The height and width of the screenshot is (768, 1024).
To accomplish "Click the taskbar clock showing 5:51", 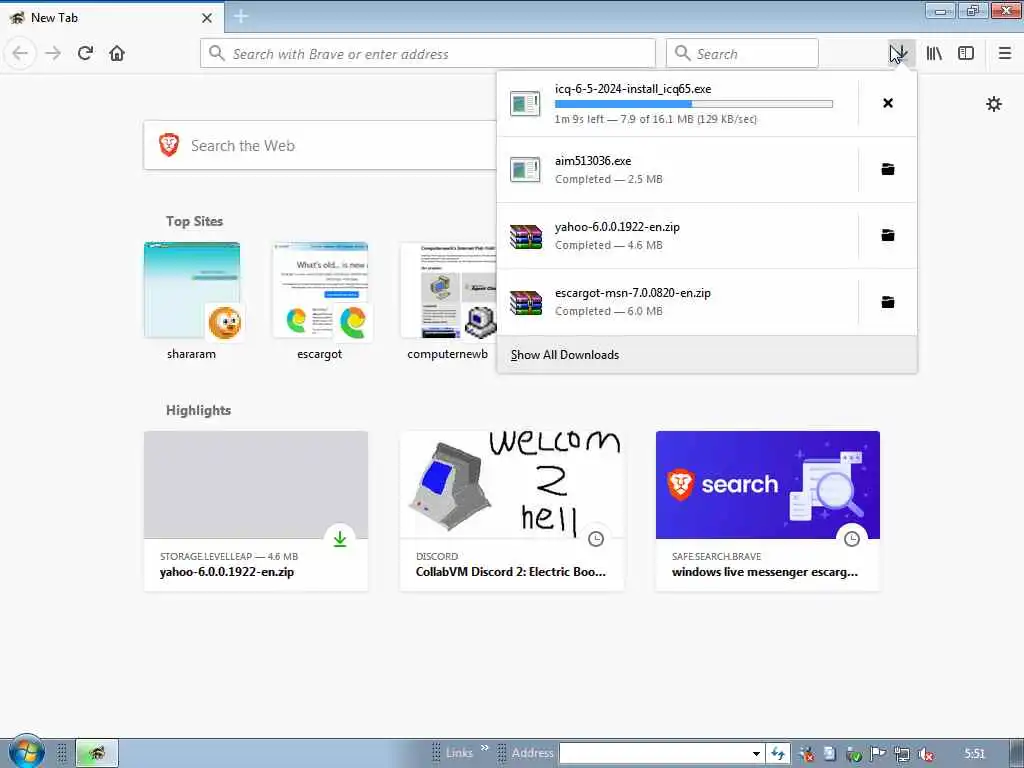I will [974, 754].
